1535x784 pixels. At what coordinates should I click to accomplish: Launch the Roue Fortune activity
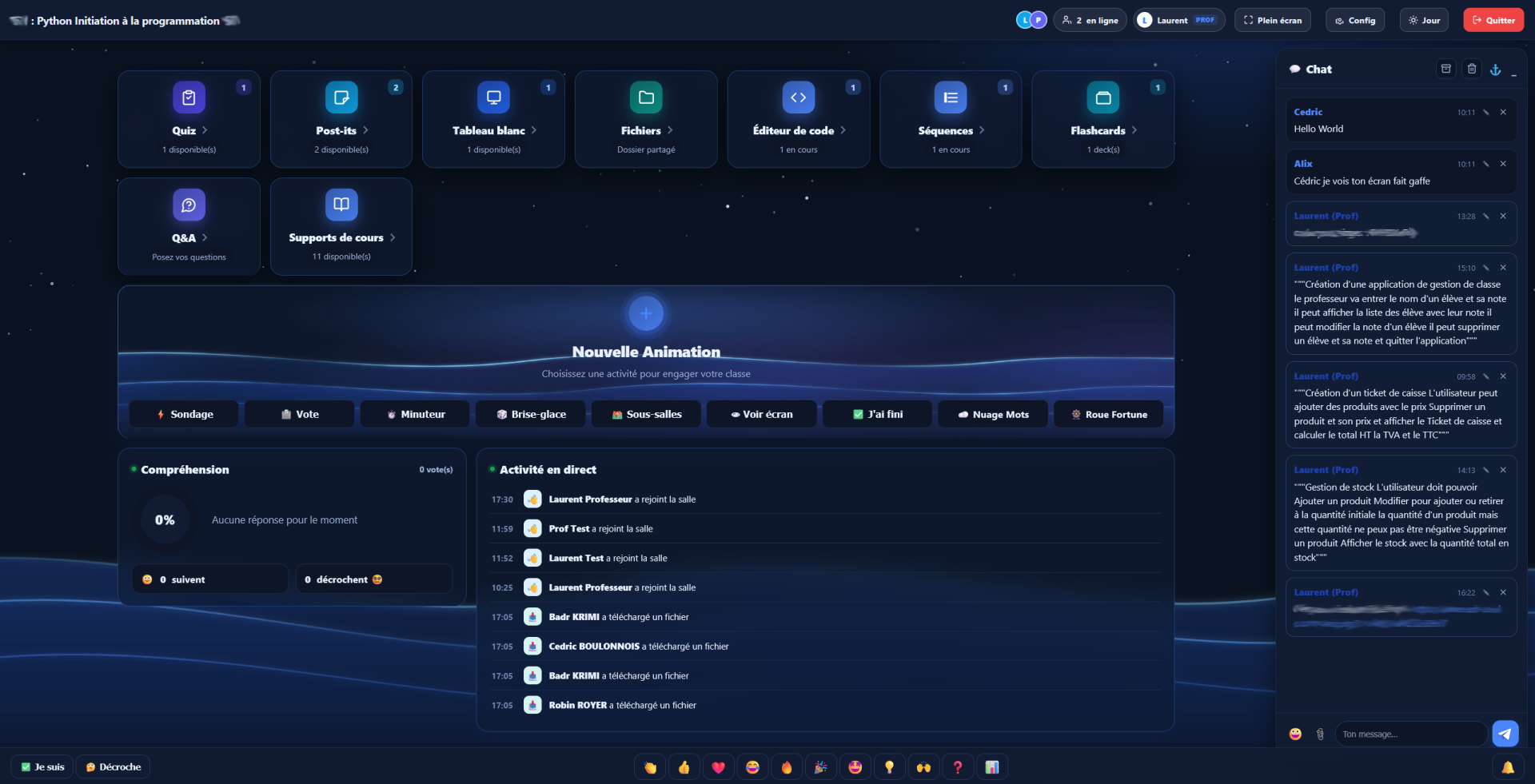tap(1109, 414)
